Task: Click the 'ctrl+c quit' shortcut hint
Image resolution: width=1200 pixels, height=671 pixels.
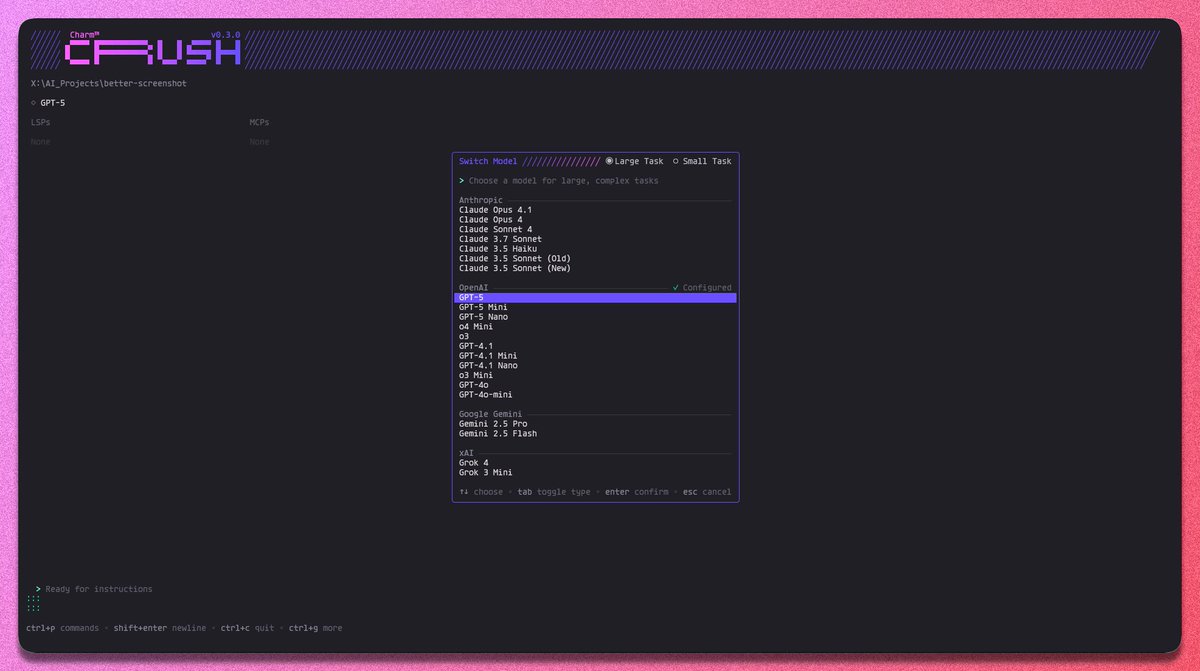Action: [x=247, y=628]
